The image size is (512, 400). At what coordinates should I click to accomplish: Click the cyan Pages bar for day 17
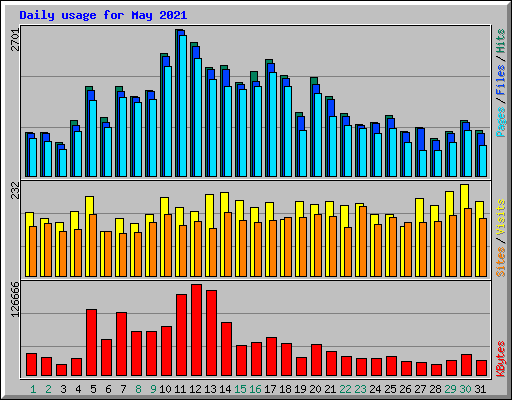click(273, 124)
